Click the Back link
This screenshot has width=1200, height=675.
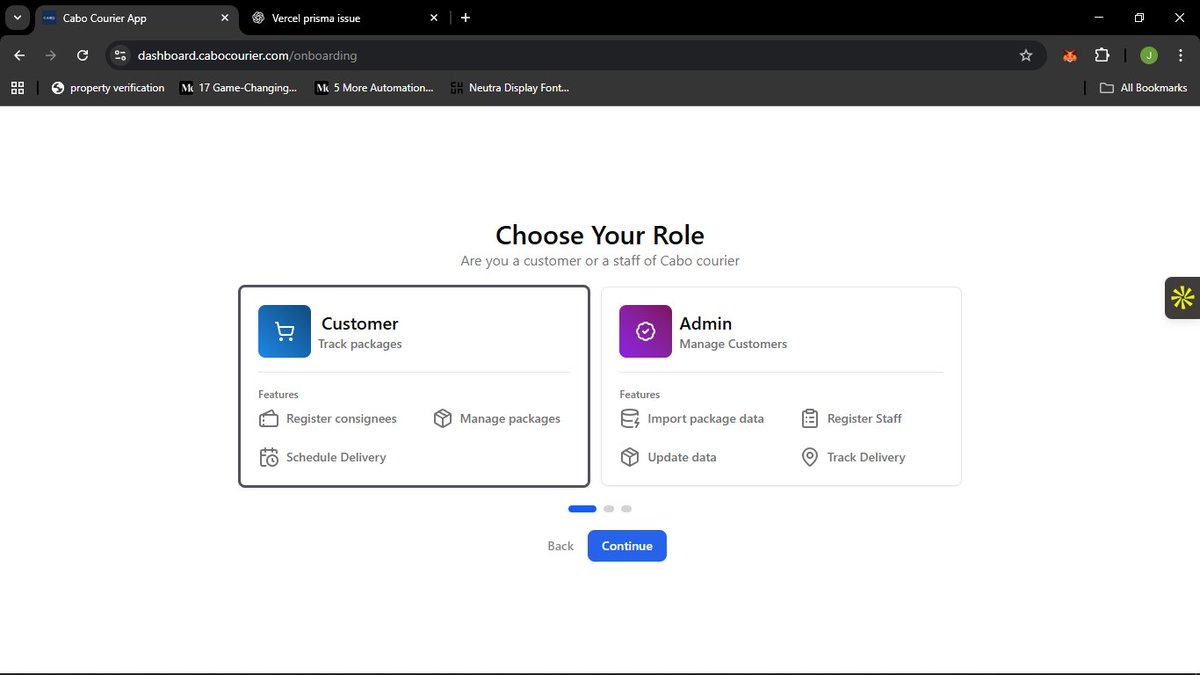pos(560,546)
